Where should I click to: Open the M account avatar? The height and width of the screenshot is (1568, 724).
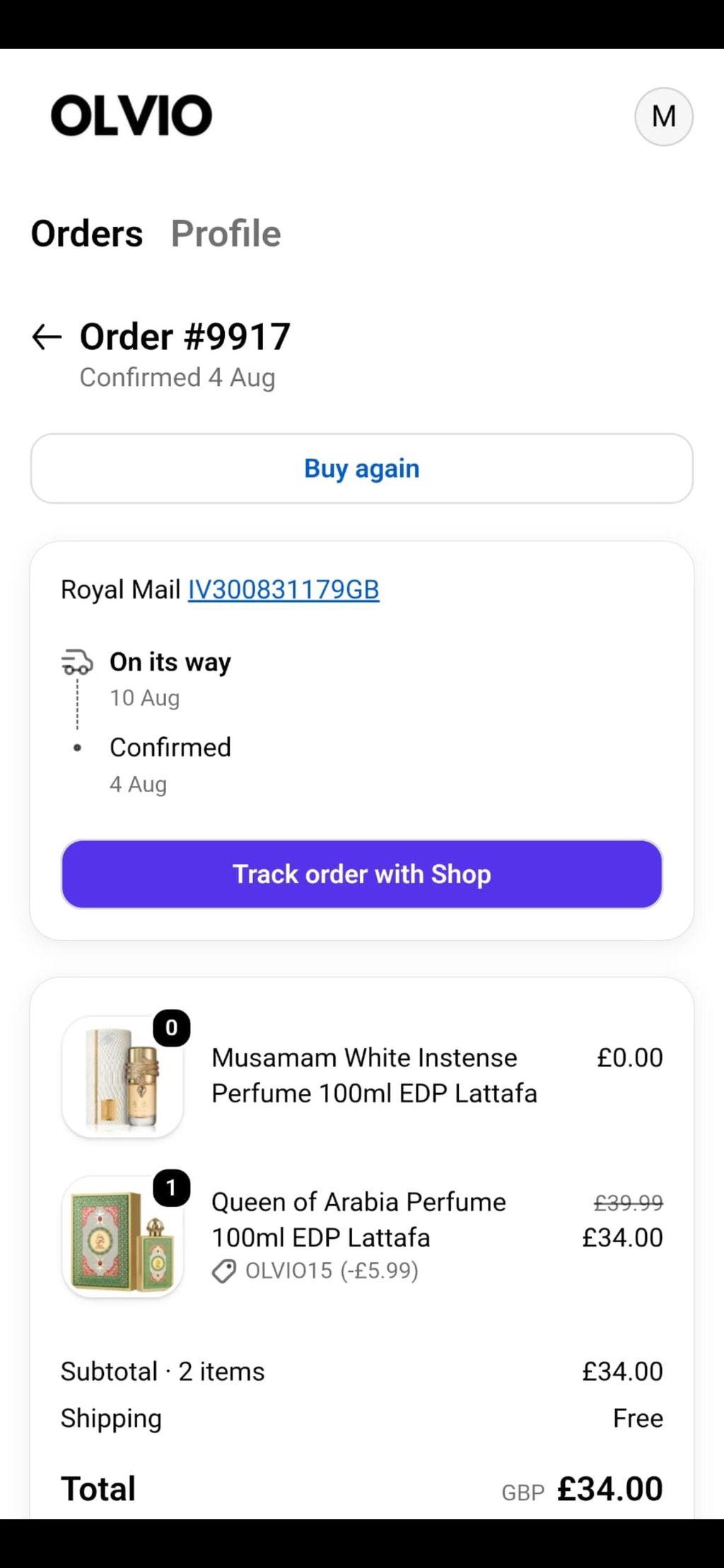pyautogui.click(x=663, y=117)
